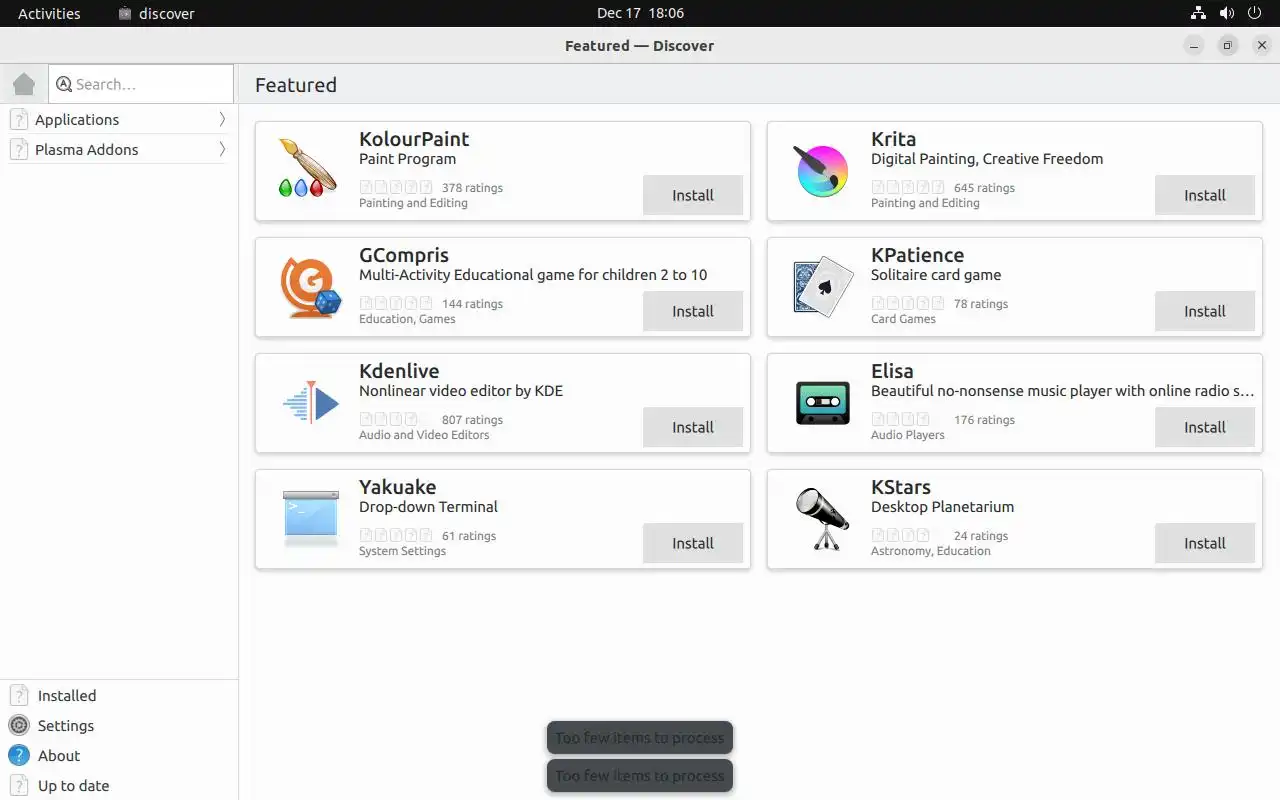Image resolution: width=1280 pixels, height=800 pixels.
Task: Click the KStars telescope icon
Action: click(822, 518)
